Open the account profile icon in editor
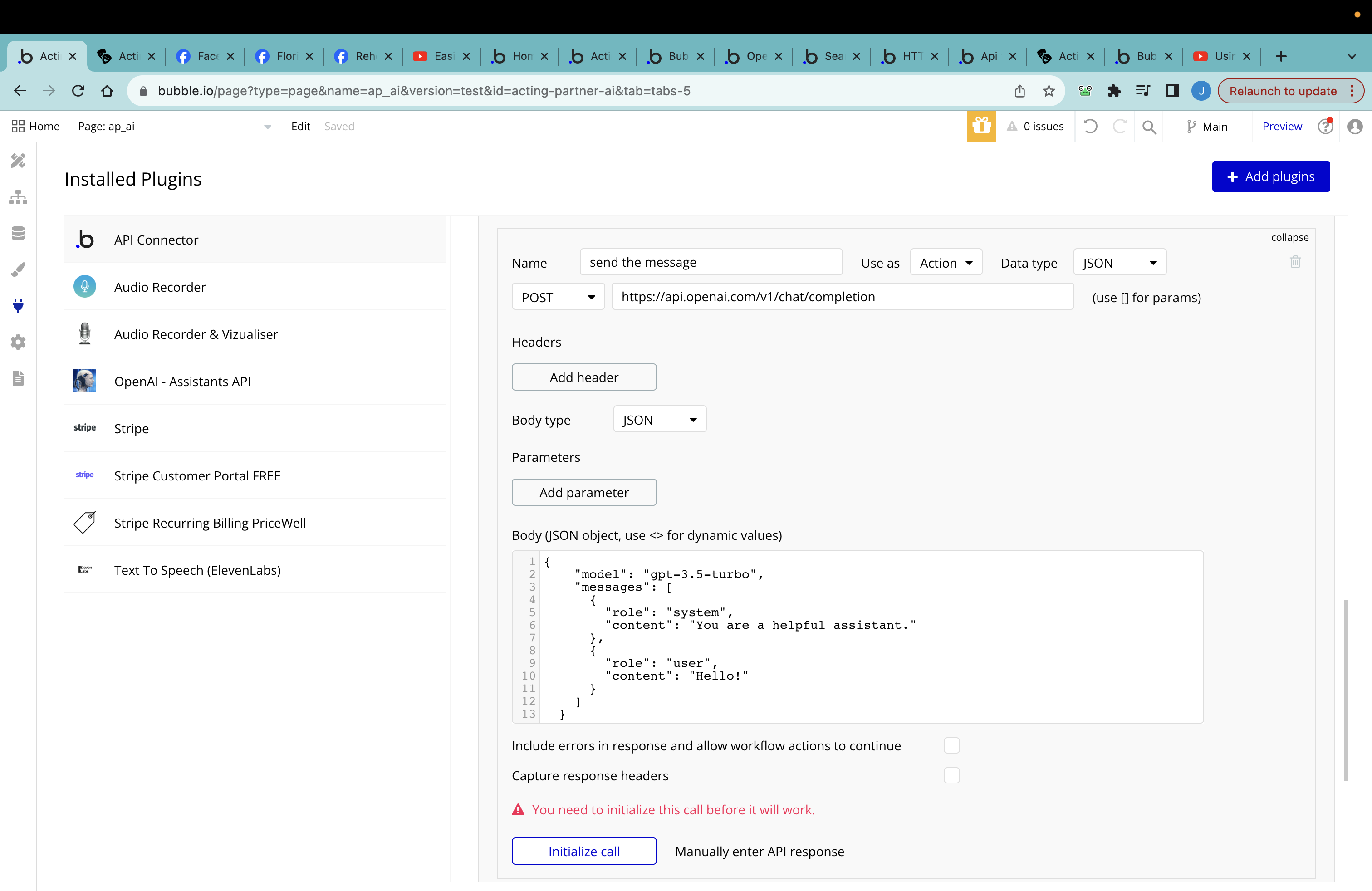Image resolution: width=1372 pixels, height=891 pixels. point(1355,126)
